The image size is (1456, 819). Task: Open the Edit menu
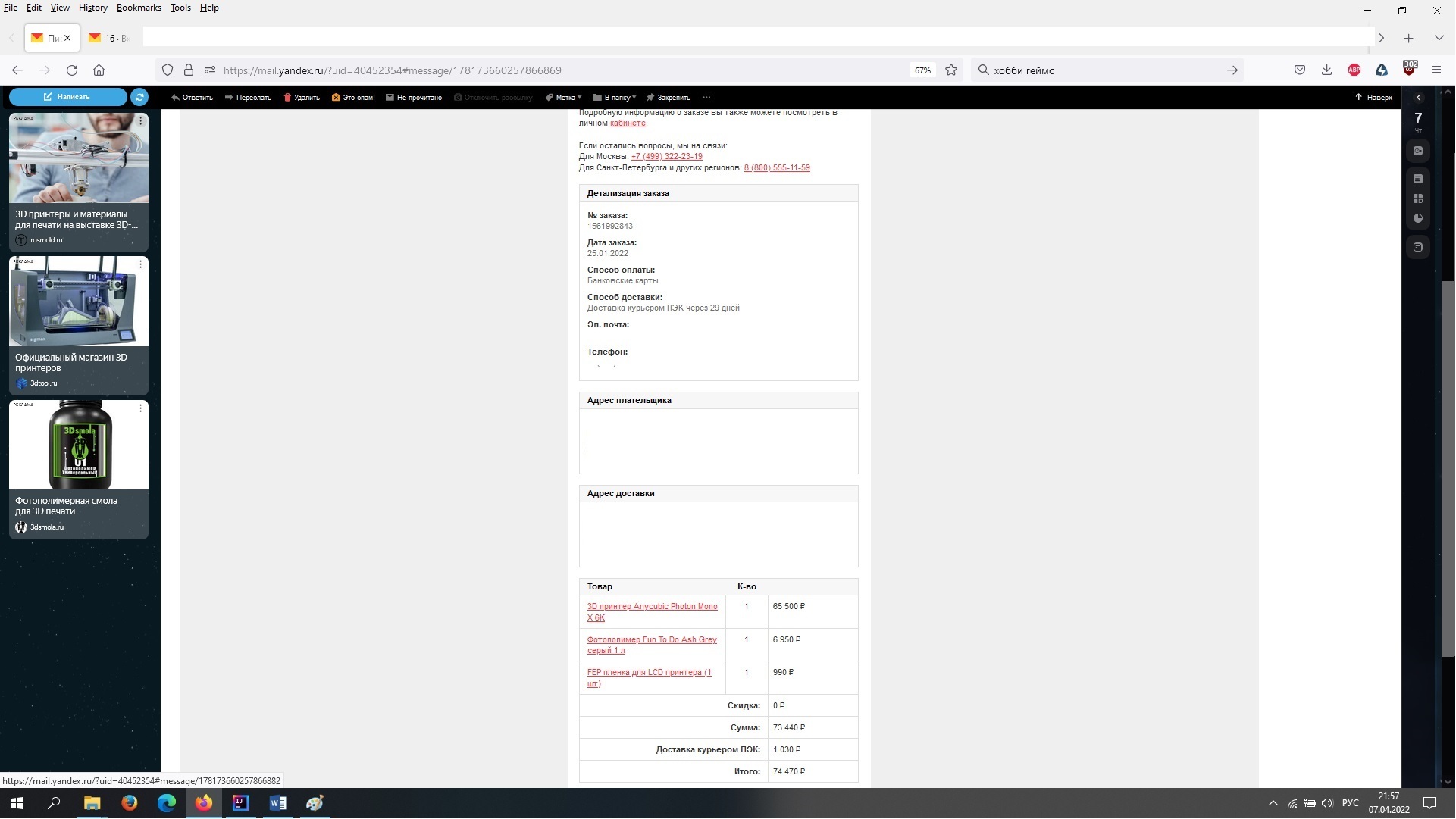[x=34, y=8]
